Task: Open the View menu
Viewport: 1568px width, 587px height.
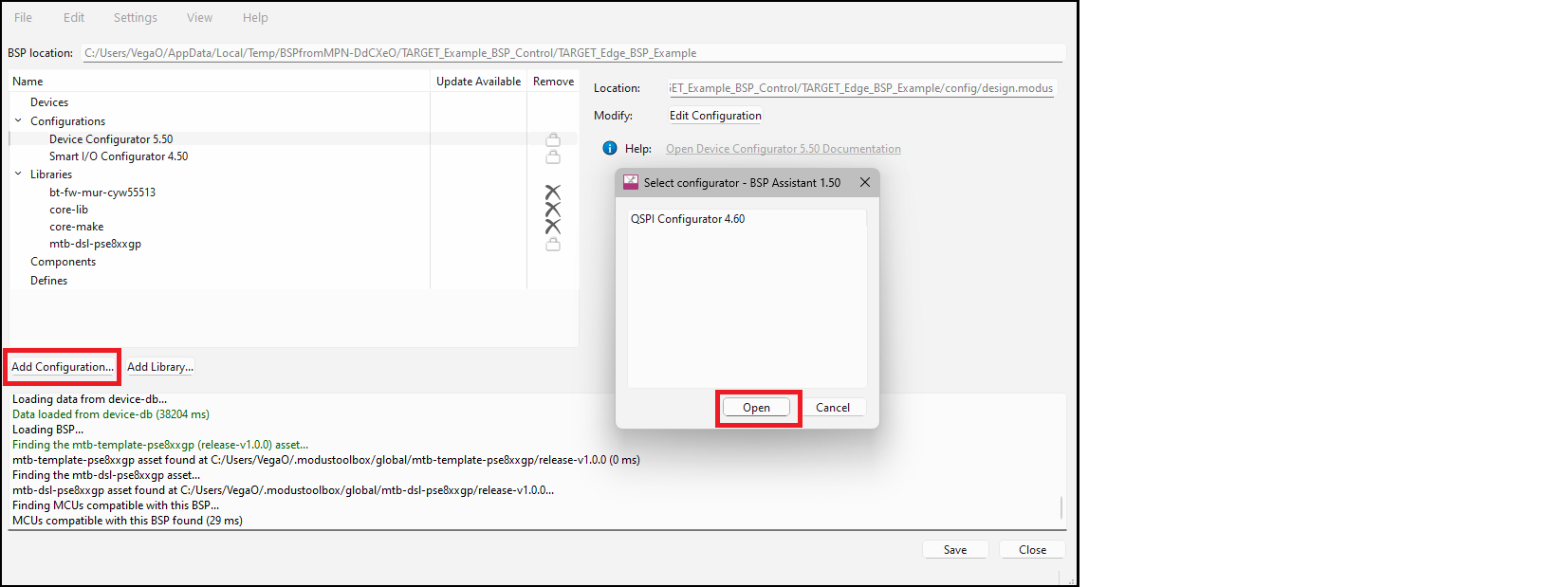Action: [x=199, y=18]
